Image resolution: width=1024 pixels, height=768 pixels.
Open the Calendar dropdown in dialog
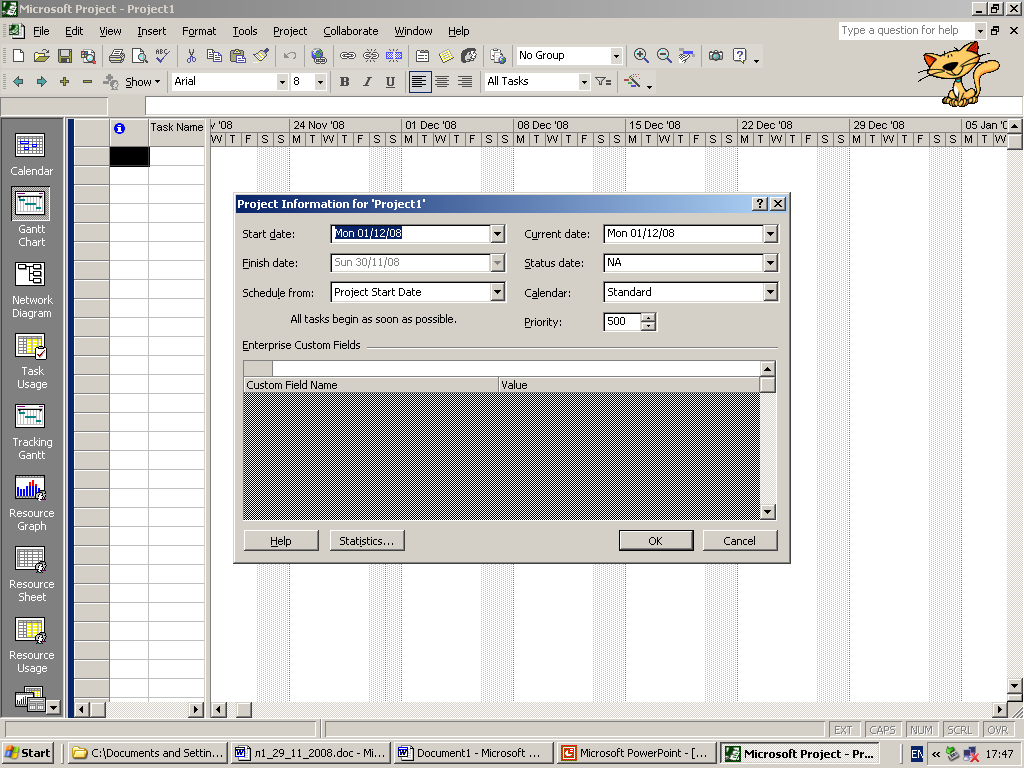[x=771, y=292]
